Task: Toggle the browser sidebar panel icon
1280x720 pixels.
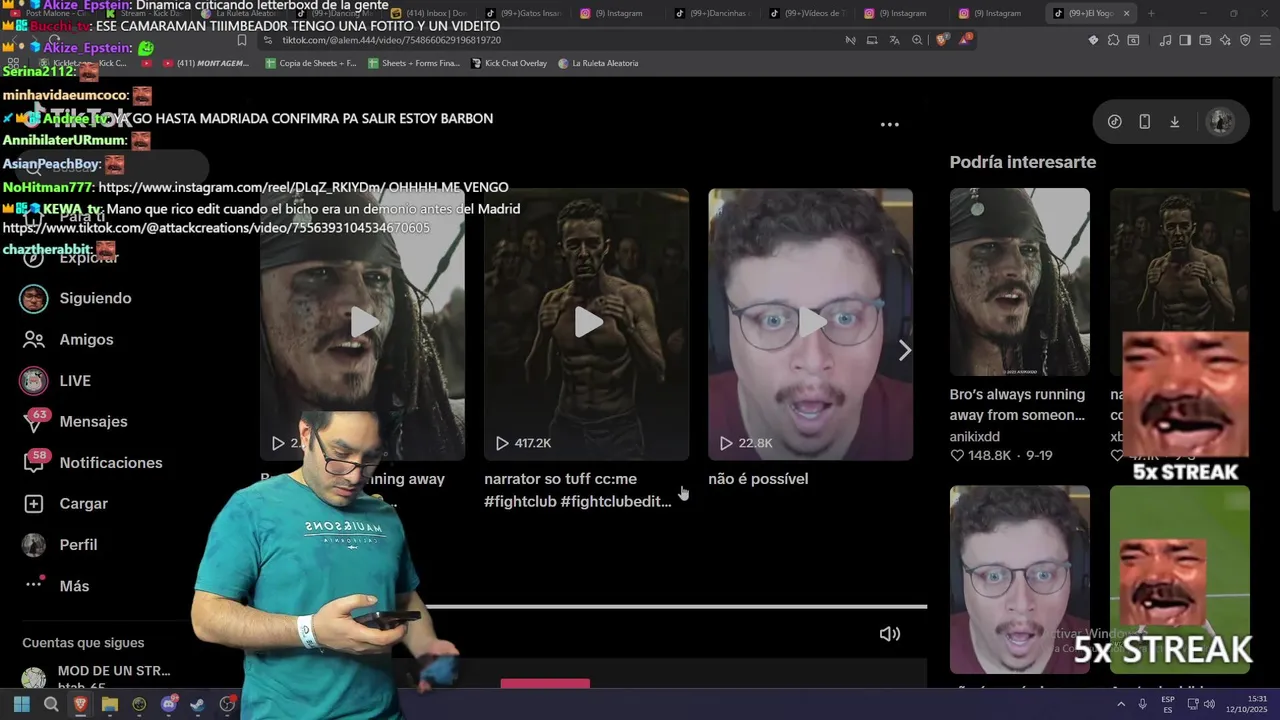Action: (x=1185, y=40)
